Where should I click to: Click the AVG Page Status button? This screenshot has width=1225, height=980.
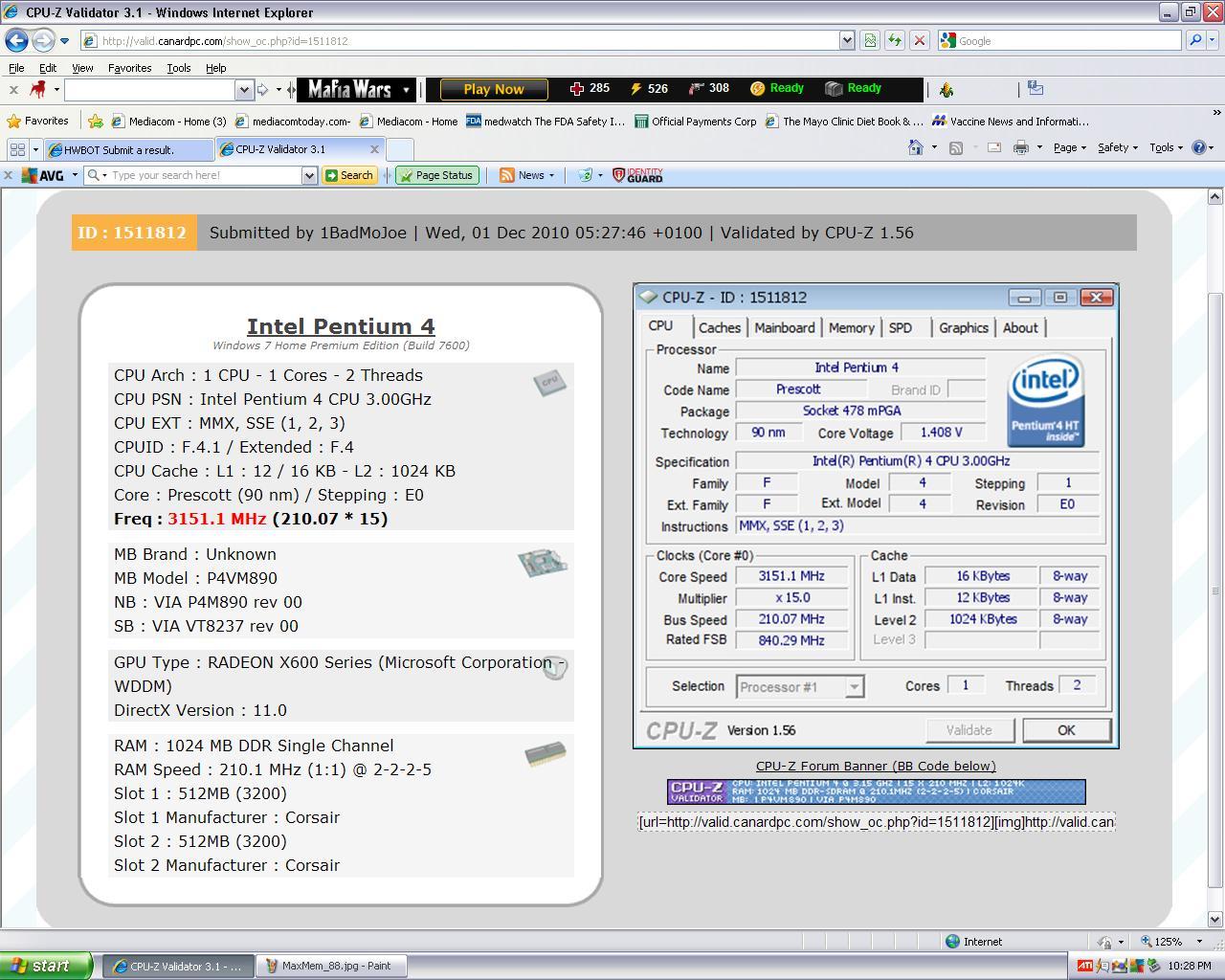coord(436,175)
